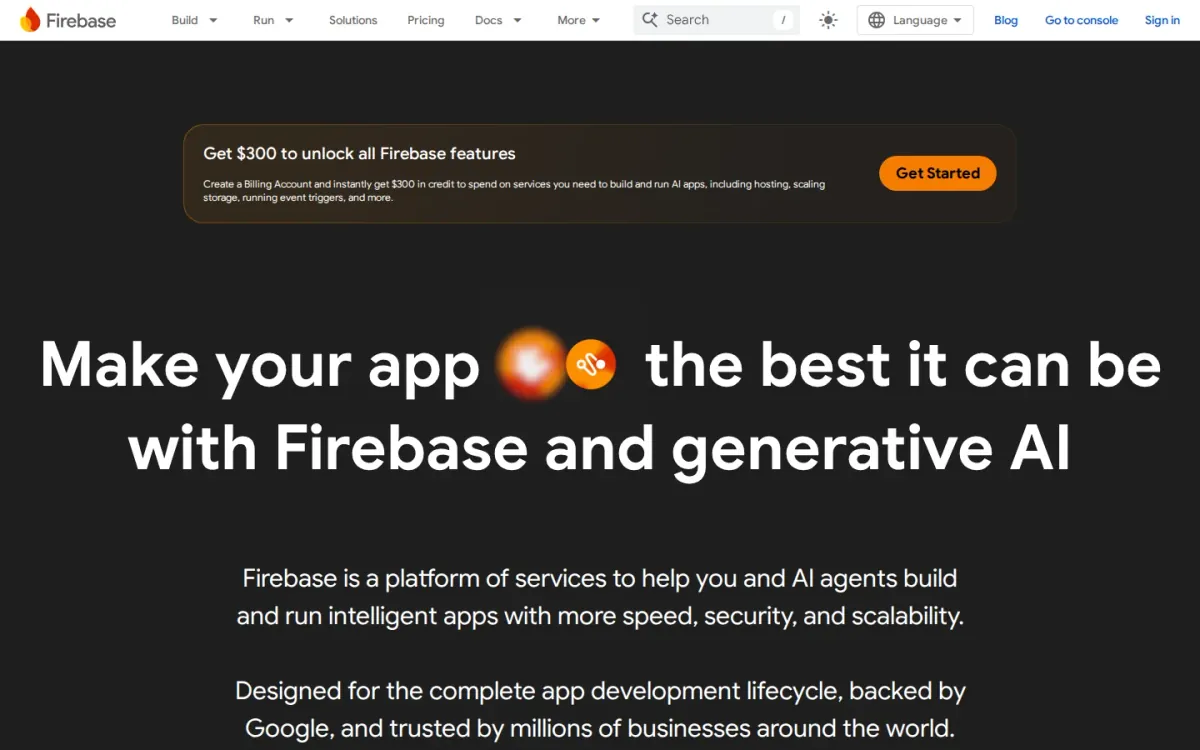Open the Pricing page
The image size is (1200, 750).
pyautogui.click(x=426, y=20)
